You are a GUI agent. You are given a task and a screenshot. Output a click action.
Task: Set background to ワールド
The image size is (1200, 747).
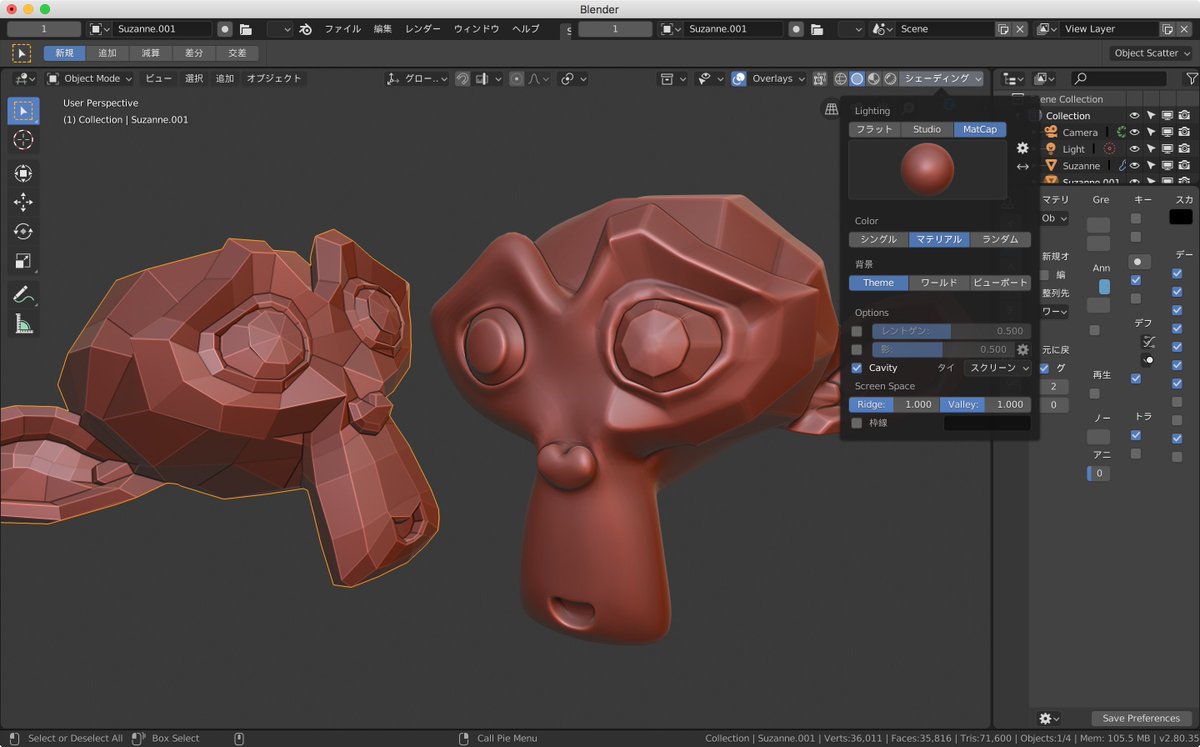pyautogui.click(x=939, y=283)
